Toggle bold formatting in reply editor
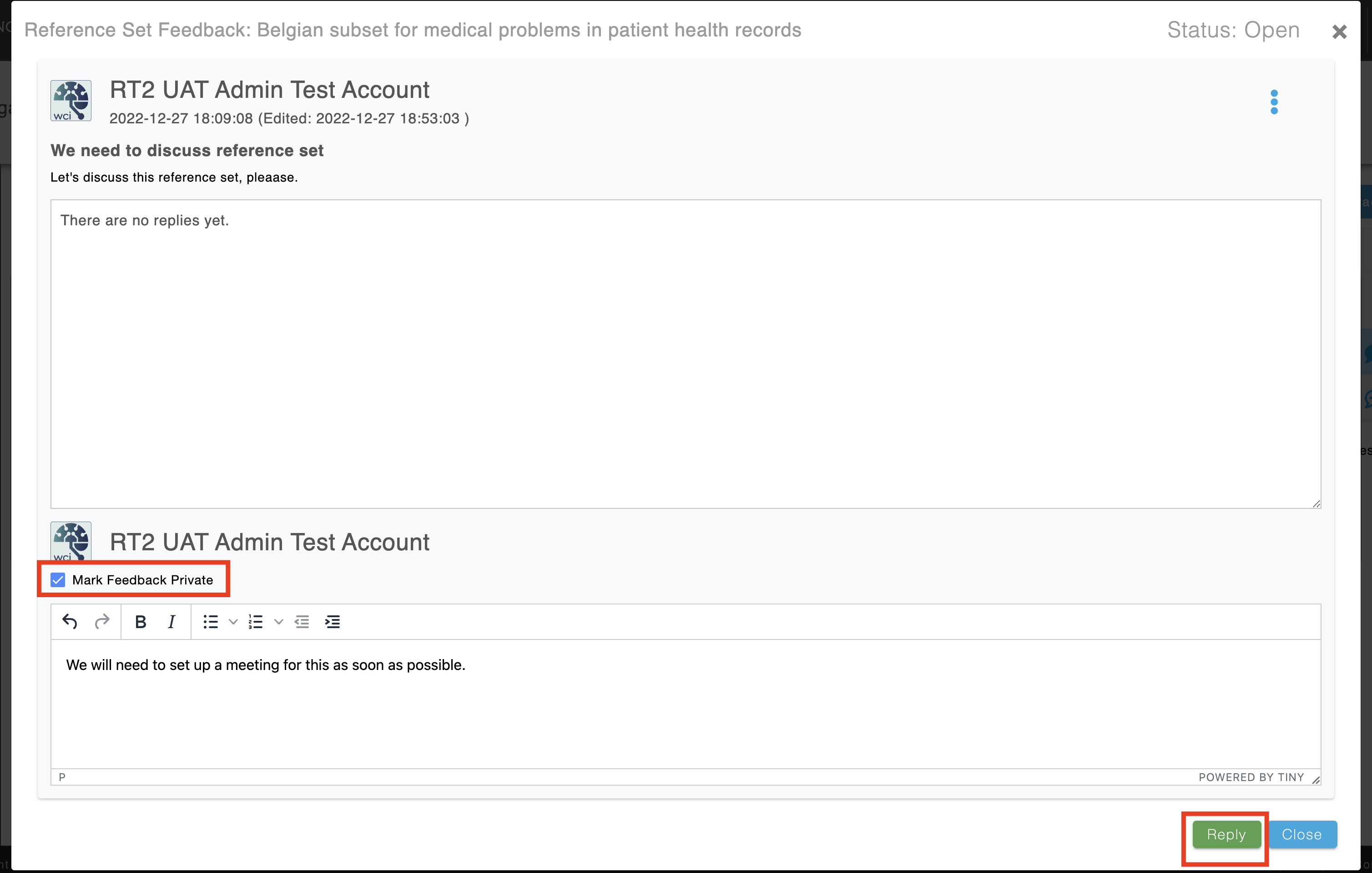Viewport: 1372px width, 873px height. pos(141,622)
